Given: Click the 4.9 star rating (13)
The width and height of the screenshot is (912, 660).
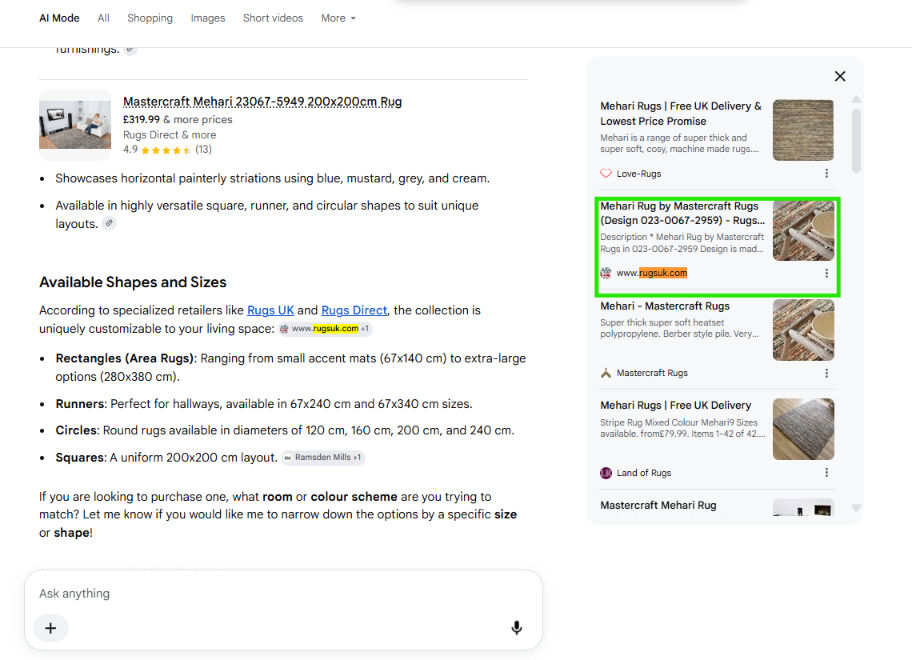Looking at the screenshot, I should click(168, 150).
